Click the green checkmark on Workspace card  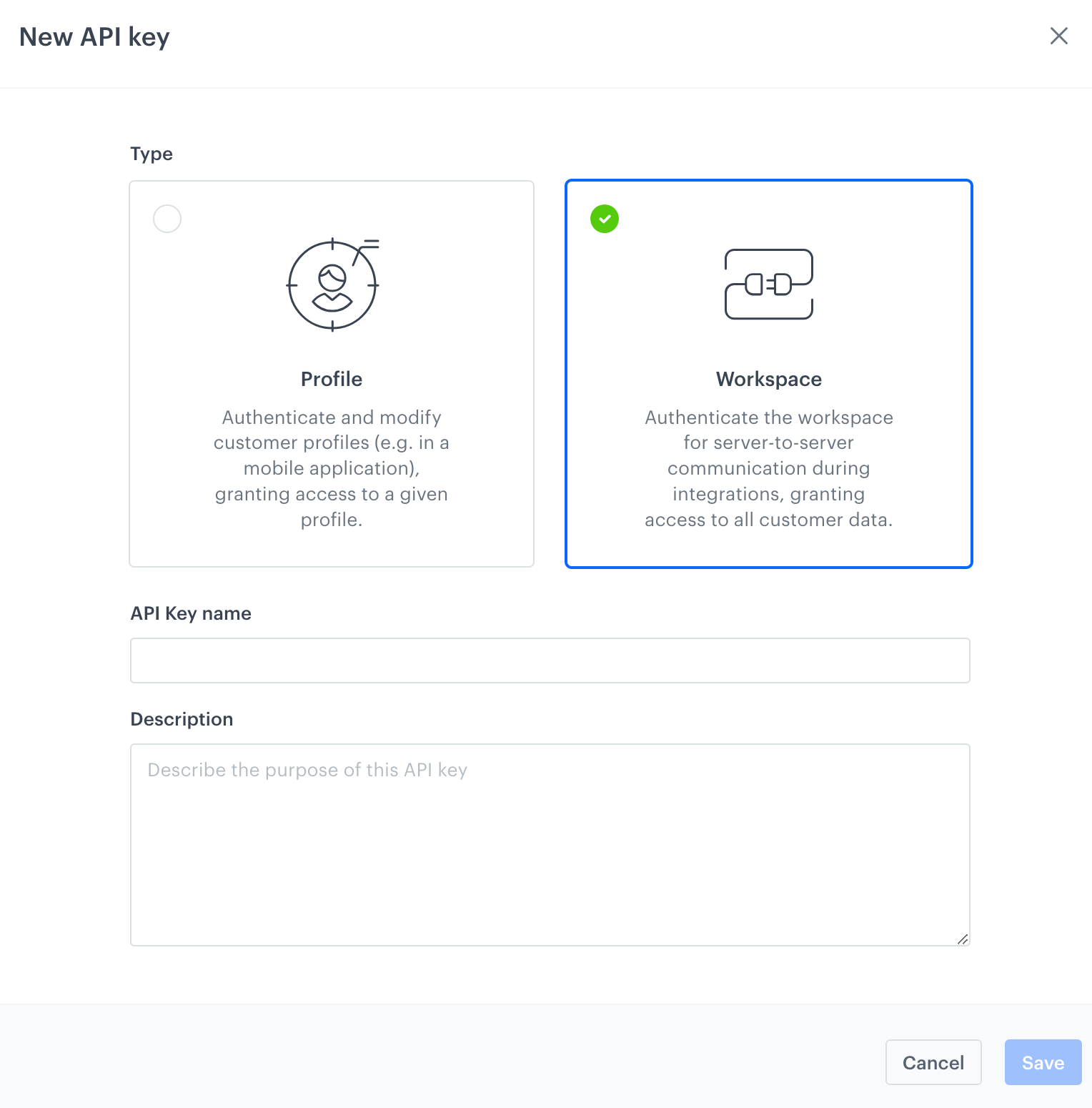point(604,219)
